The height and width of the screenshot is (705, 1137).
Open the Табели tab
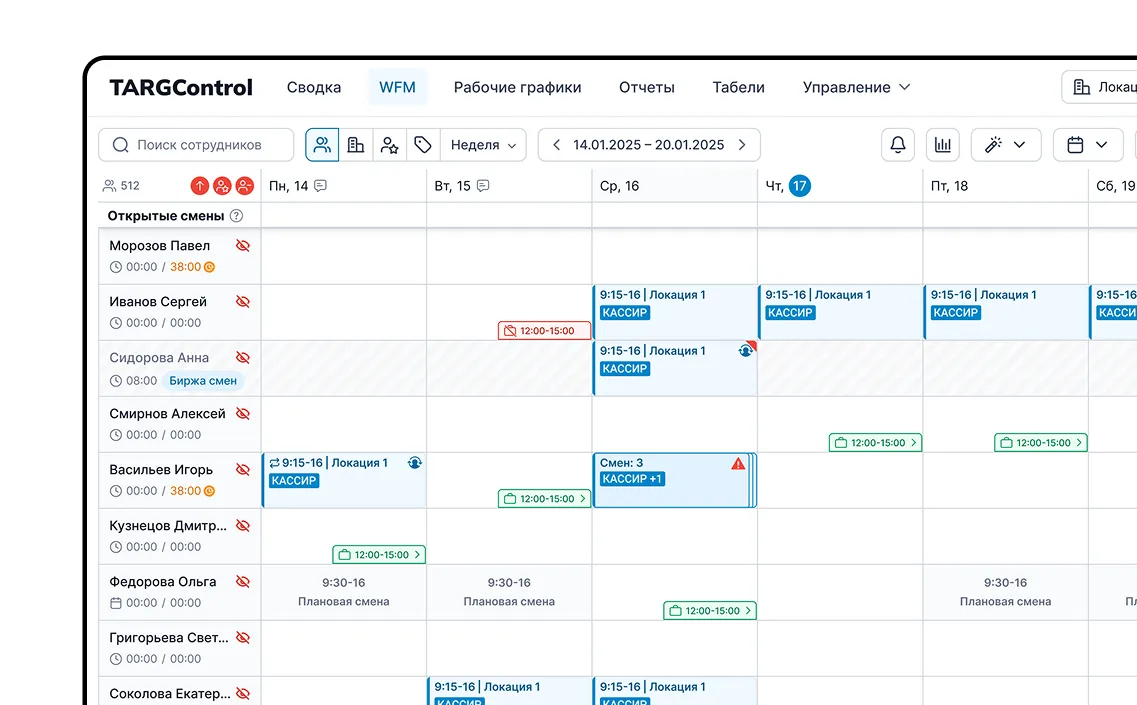[738, 87]
